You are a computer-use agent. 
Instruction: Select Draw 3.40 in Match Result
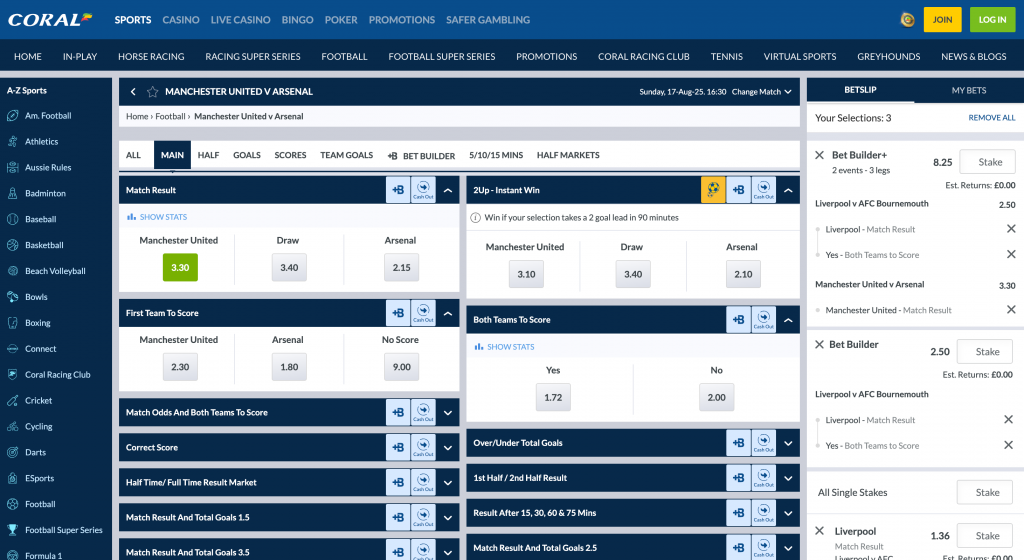tap(289, 268)
